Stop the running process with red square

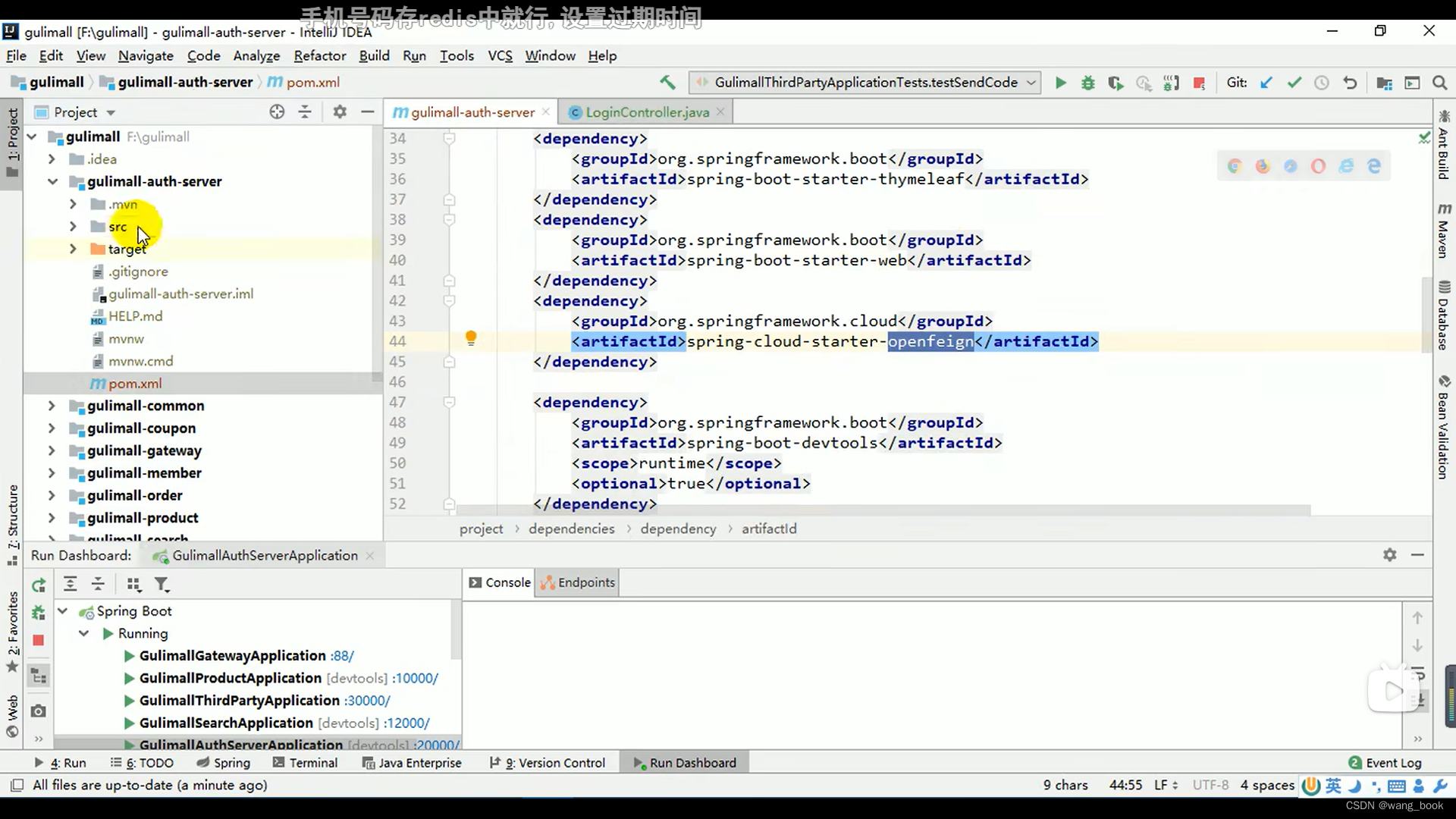point(1199,83)
